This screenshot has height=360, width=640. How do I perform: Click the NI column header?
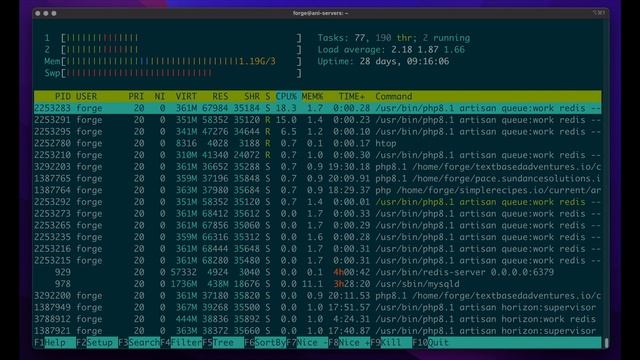160,96
